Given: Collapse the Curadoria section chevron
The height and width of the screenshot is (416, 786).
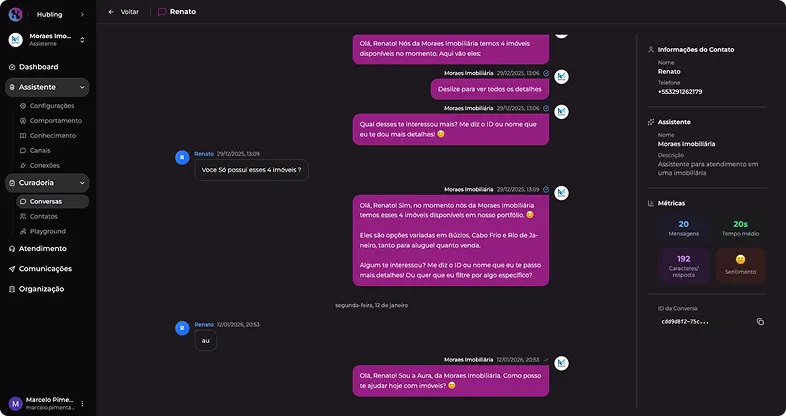Looking at the screenshot, I should point(82,183).
